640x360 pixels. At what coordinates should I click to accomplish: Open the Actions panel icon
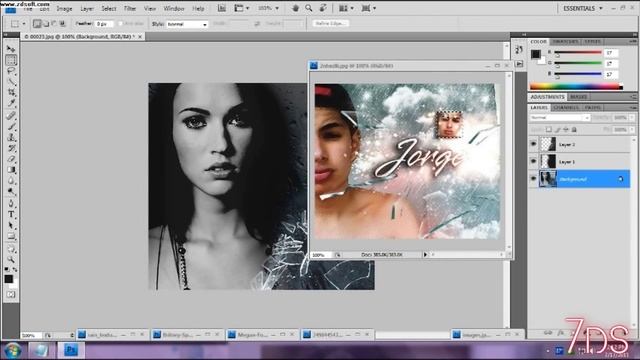(519, 64)
